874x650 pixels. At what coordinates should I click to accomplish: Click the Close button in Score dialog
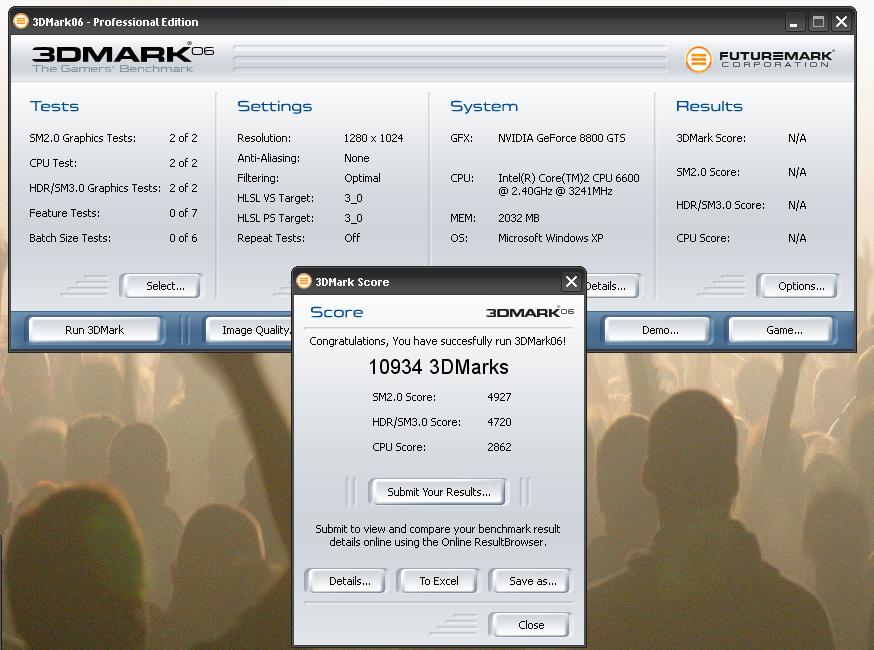pyautogui.click(x=530, y=625)
